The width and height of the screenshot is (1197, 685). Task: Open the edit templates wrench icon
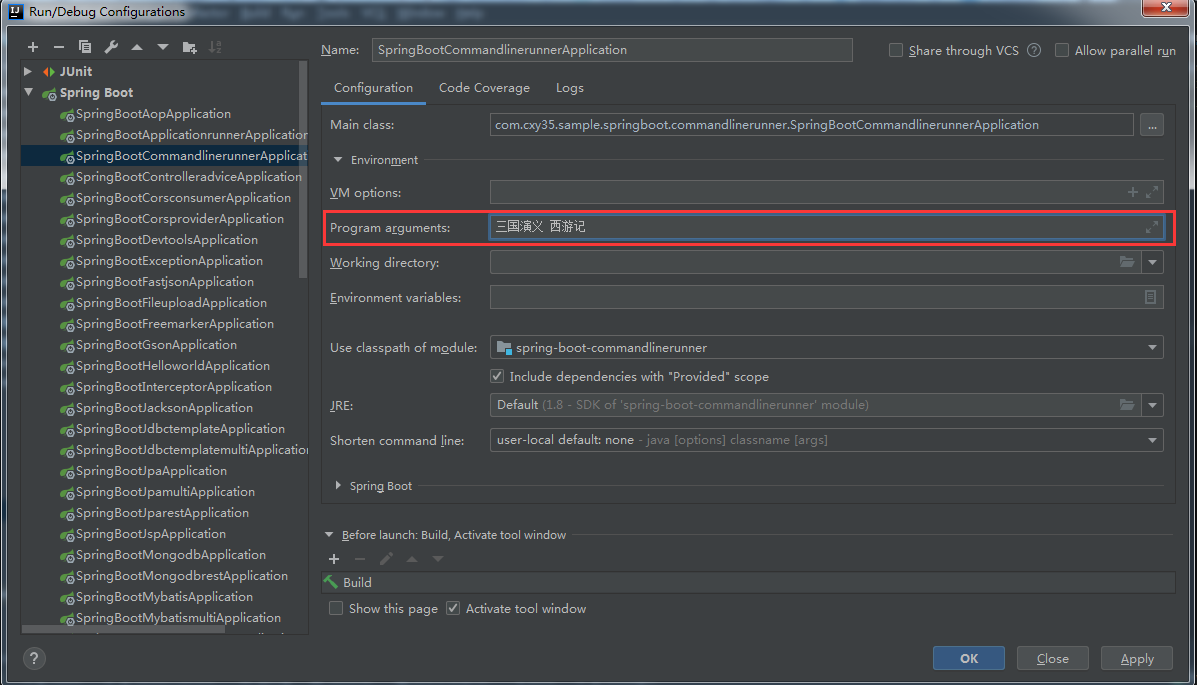pyautogui.click(x=111, y=47)
